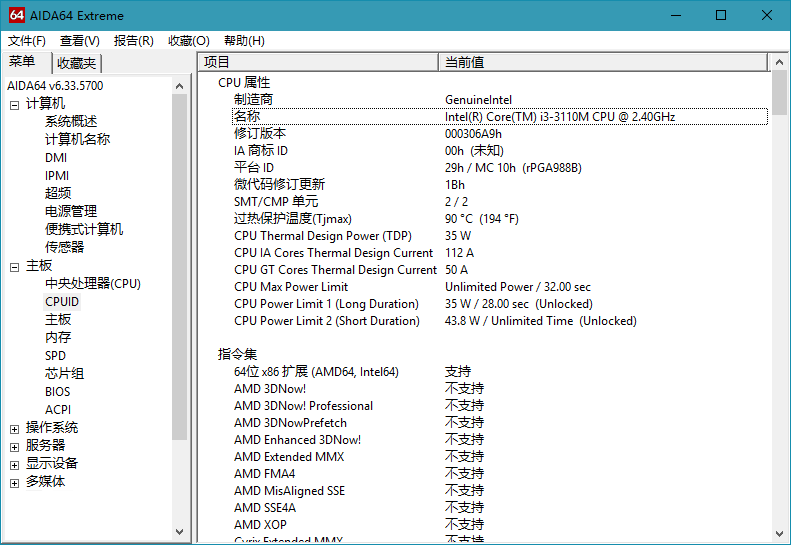
Task: Click details list scroll down arrow
Action: pyautogui.click(x=779, y=533)
